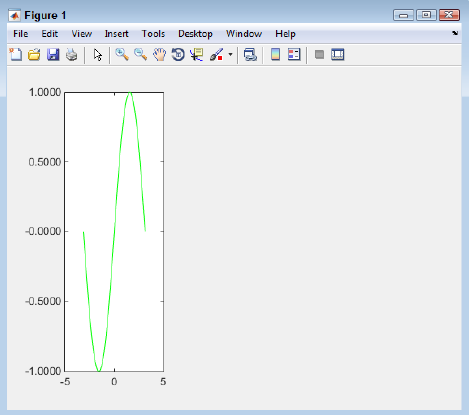Open the View menu

point(82,34)
